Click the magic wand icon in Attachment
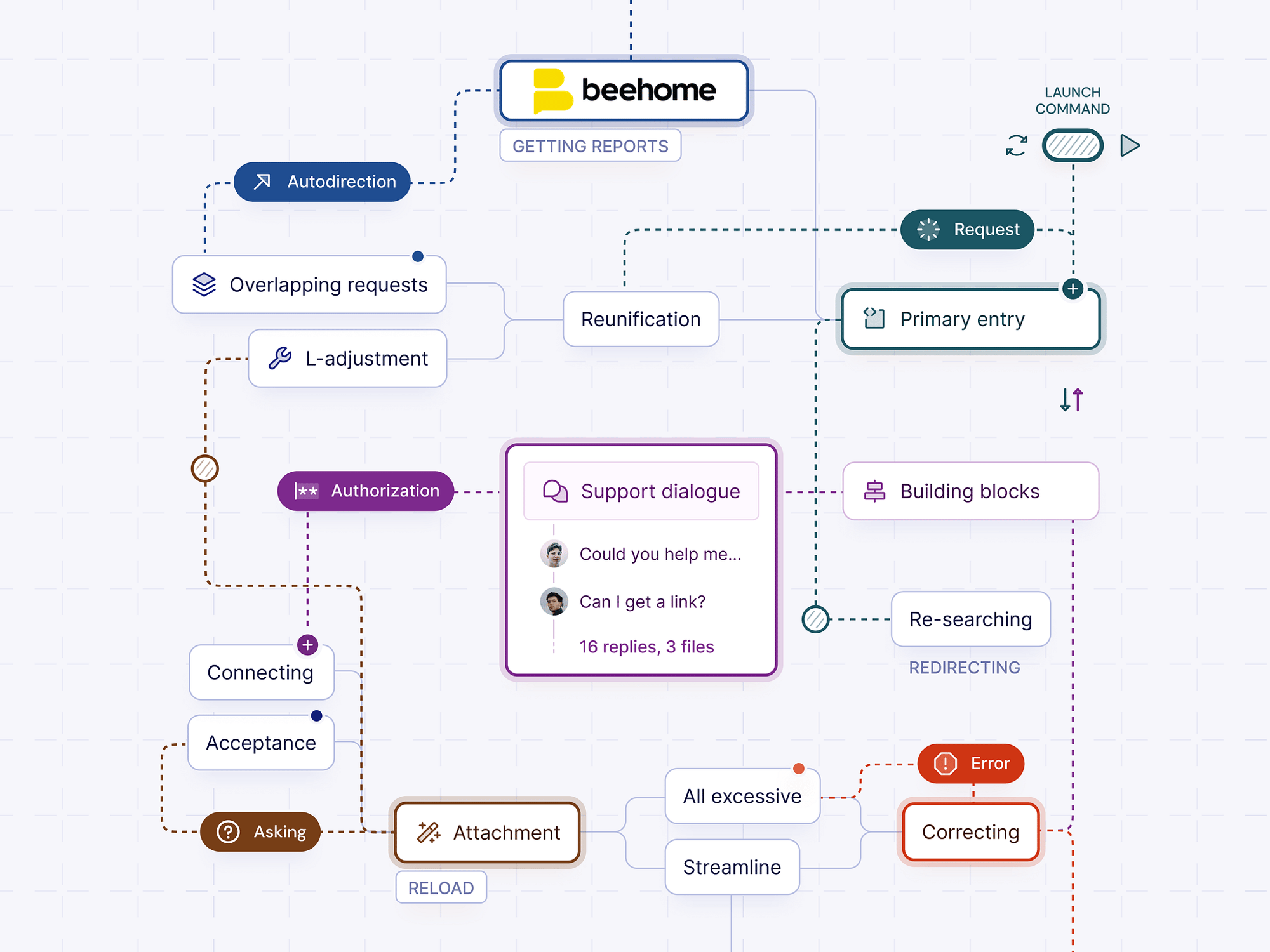This screenshot has height=952, width=1270. click(x=429, y=832)
